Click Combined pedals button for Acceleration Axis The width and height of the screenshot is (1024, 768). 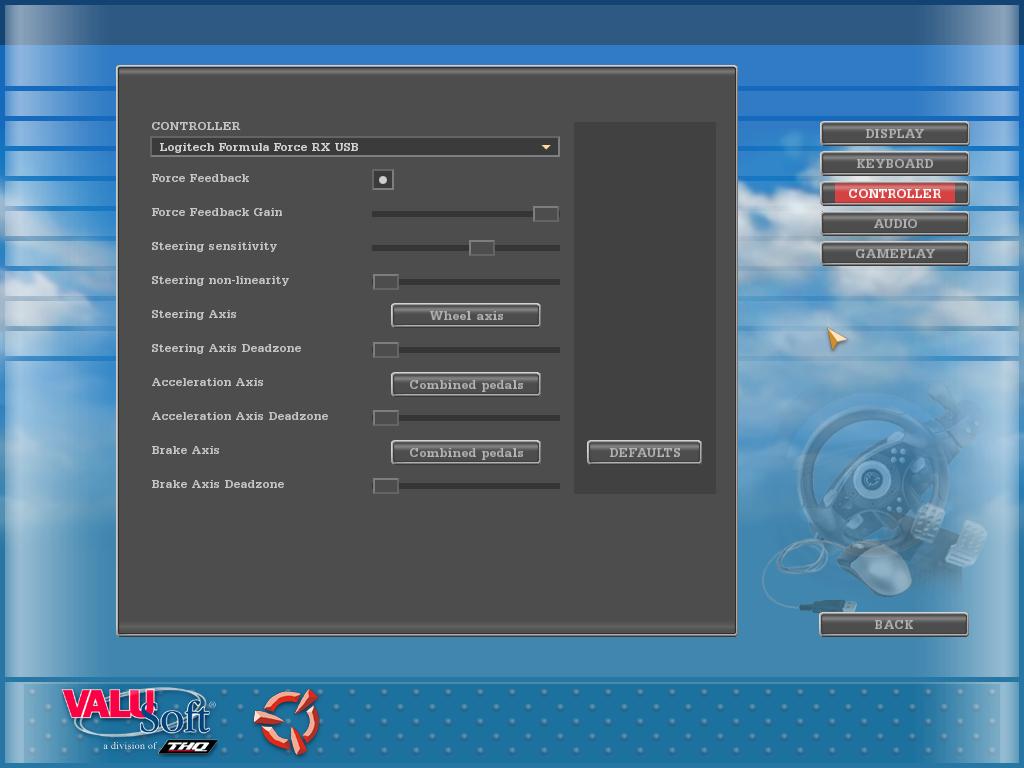coord(465,384)
